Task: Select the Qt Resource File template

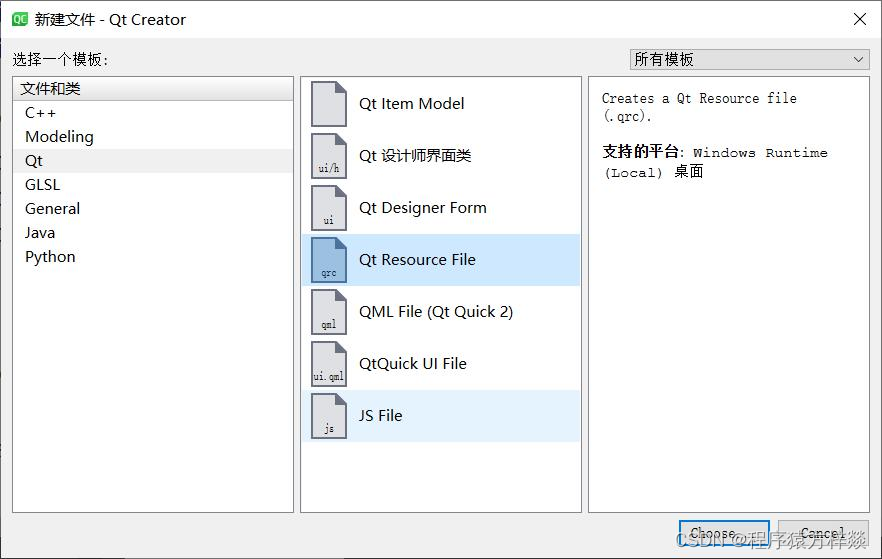Action: [x=441, y=260]
